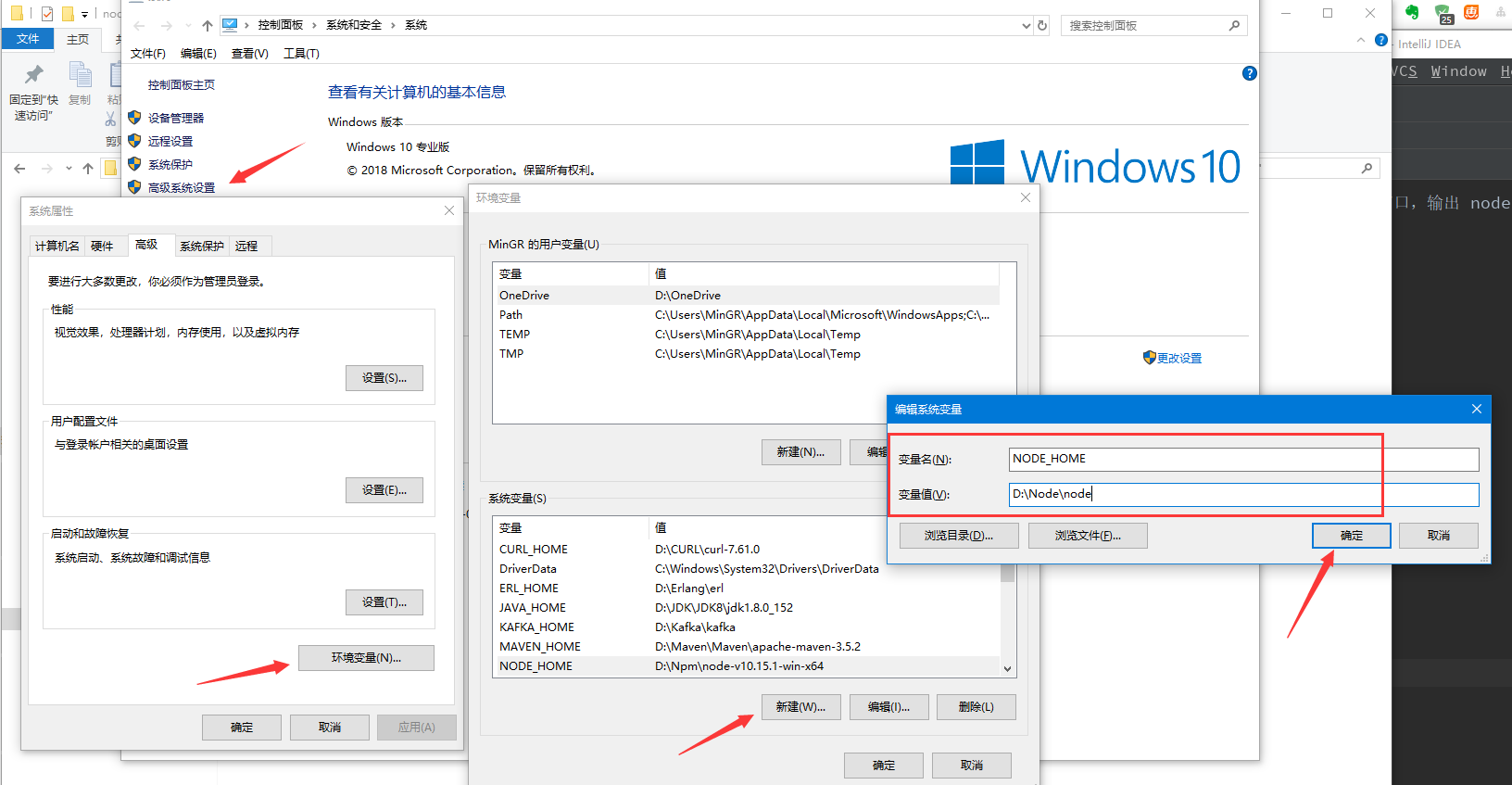Expand the address bar history dropdown
Image resolution: width=1512 pixels, height=785 pixels.
point(1026,26)
